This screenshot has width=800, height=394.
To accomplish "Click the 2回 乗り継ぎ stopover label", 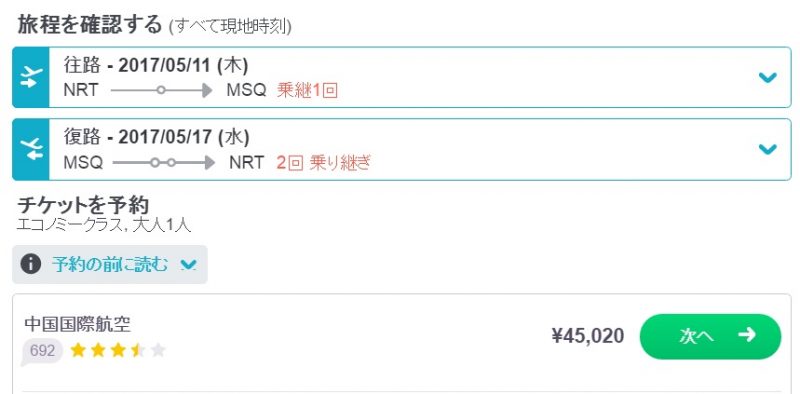I will coord(323,163).
